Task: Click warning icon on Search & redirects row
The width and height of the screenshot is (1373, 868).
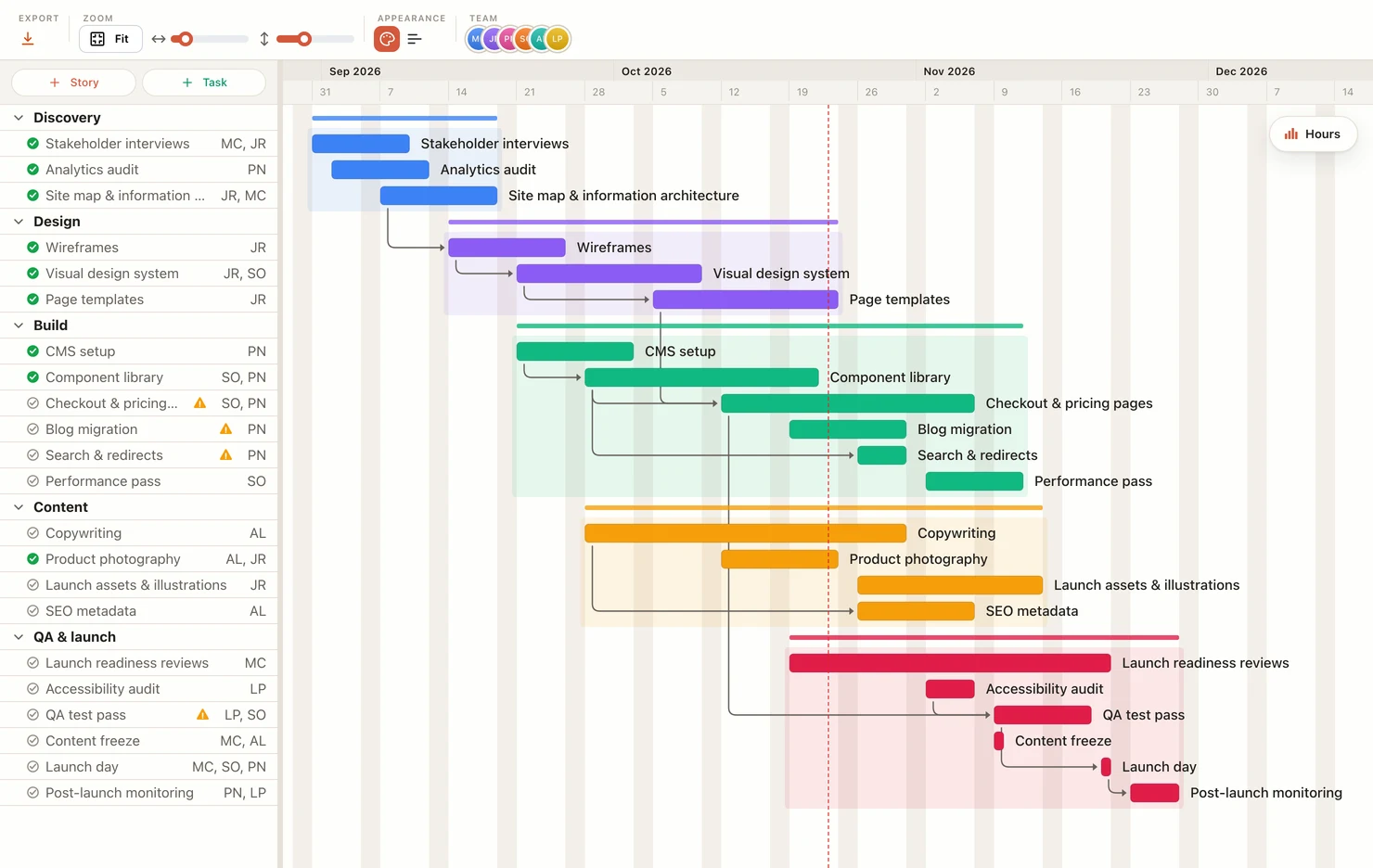Action: 225,455
